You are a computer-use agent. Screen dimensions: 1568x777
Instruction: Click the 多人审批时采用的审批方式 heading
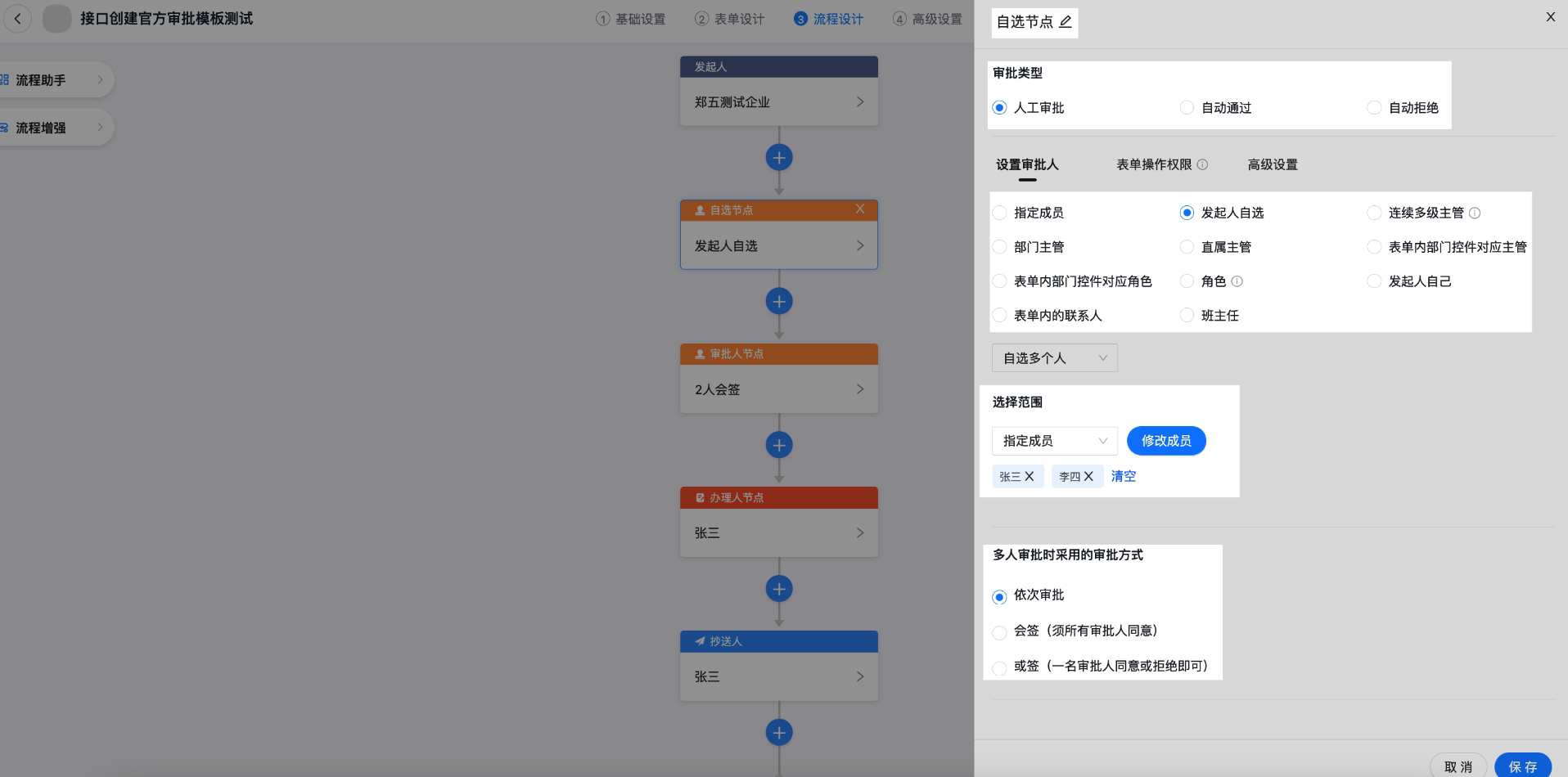1068,555
